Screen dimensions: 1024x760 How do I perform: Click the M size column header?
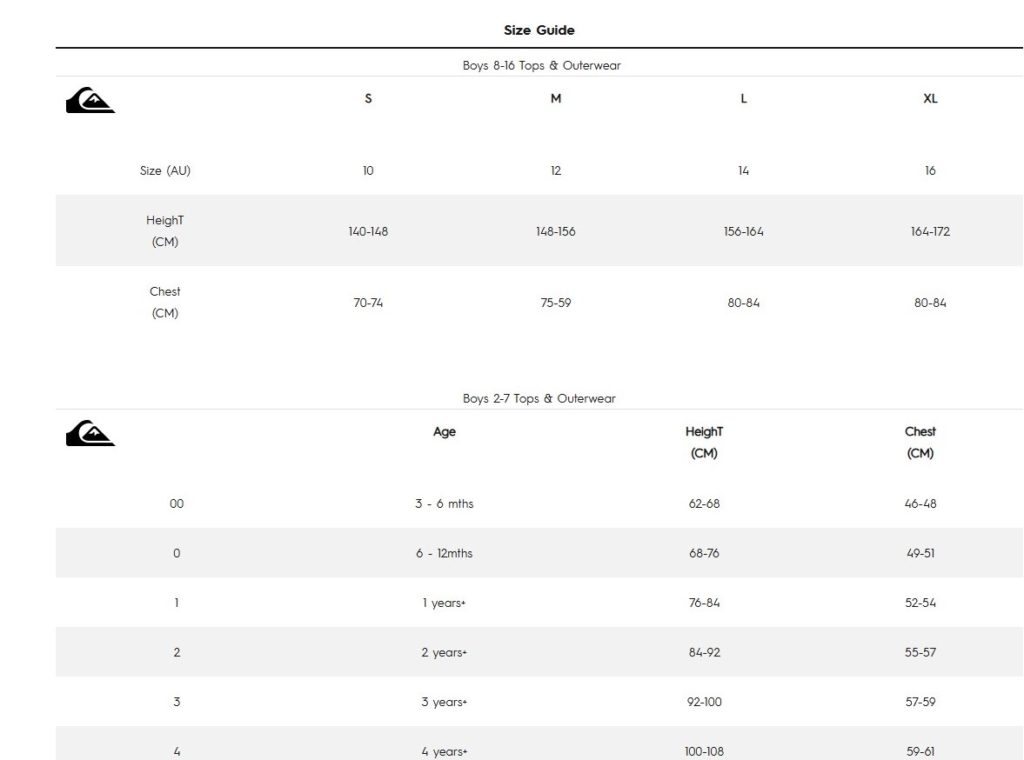click(556, 100)
